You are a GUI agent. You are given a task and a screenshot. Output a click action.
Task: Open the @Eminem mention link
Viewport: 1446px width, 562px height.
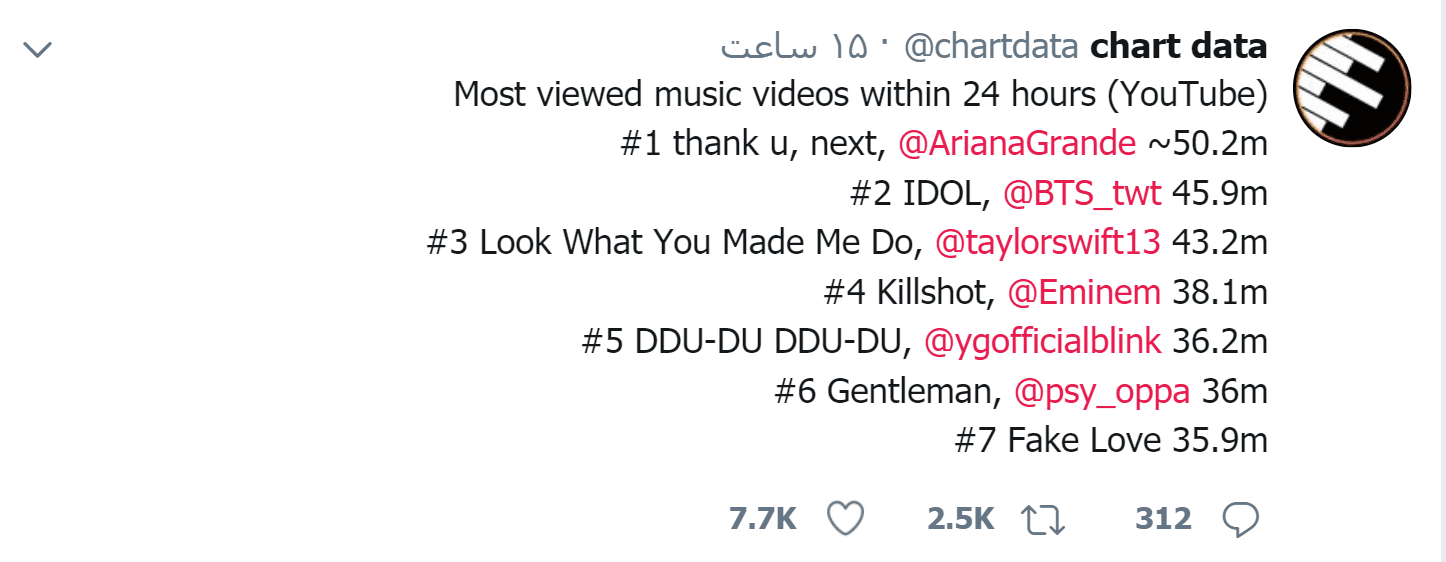1084,293
